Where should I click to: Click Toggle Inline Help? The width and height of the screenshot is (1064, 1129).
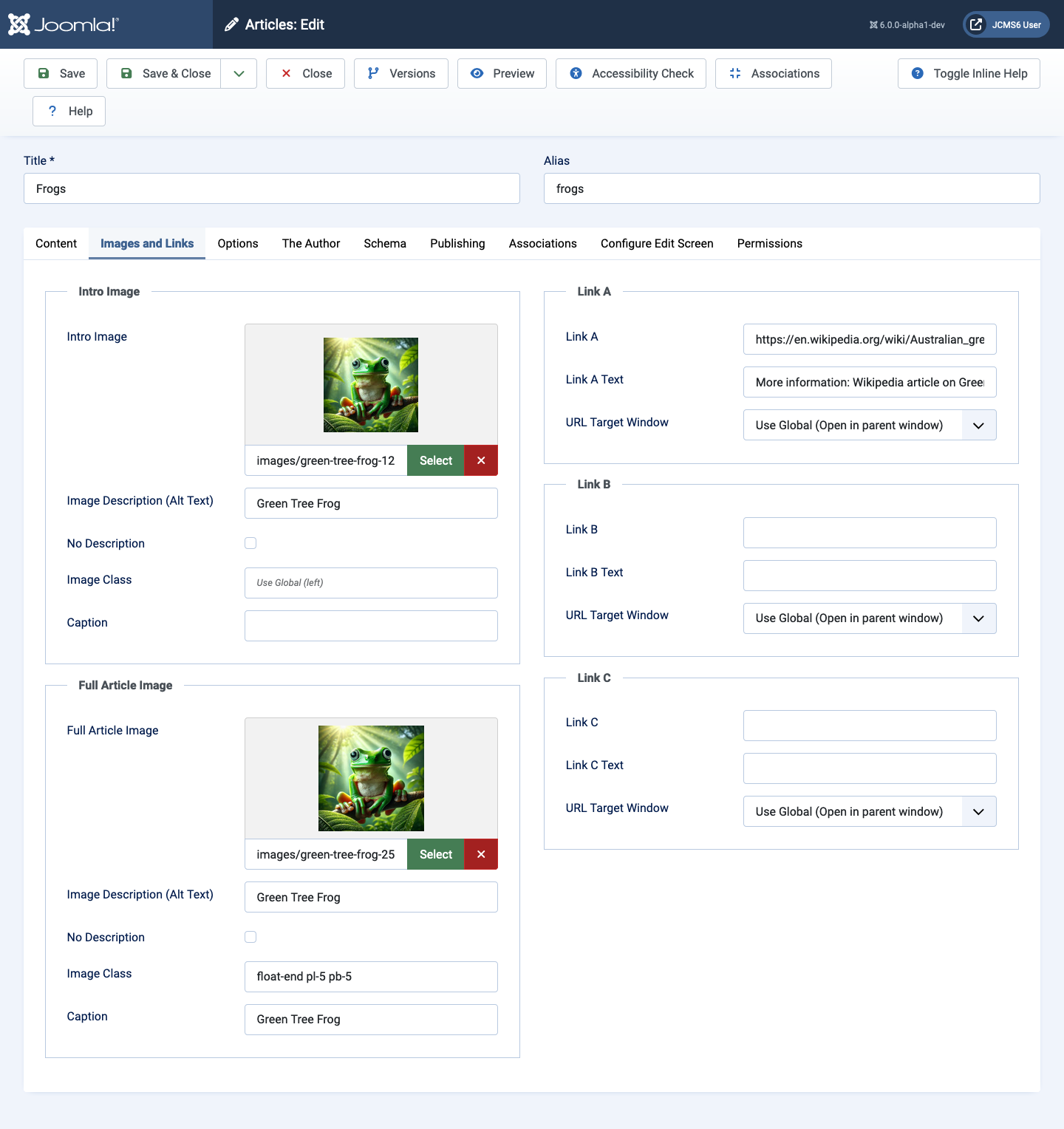968,73
